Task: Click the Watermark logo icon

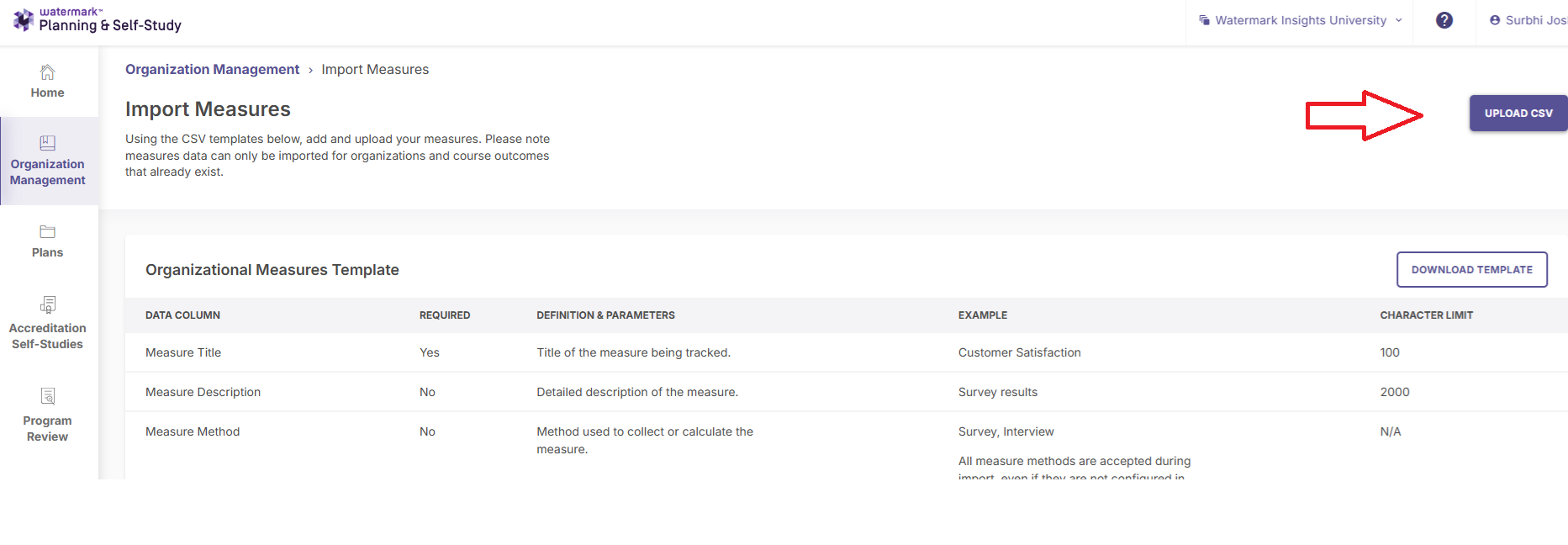Action: 24,19
